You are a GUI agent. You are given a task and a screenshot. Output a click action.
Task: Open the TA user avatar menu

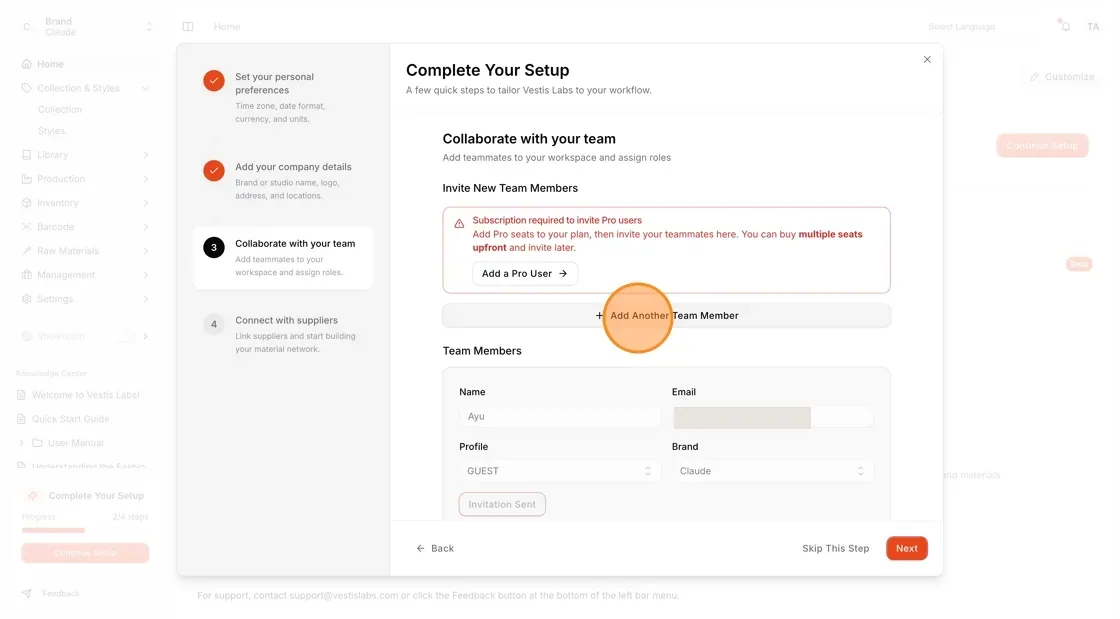coord(1093,27)
